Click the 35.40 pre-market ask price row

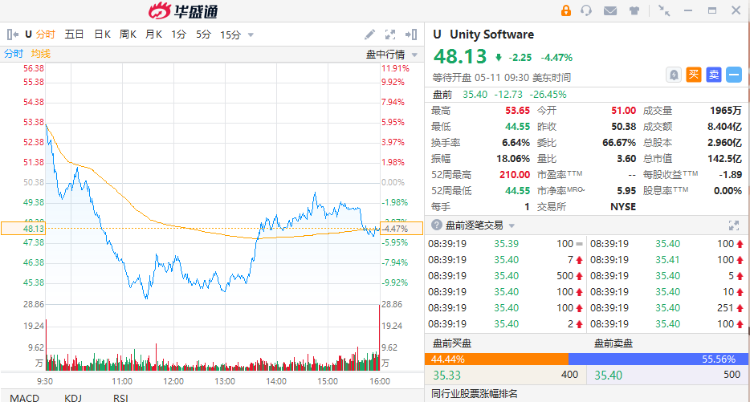tap(667, 375)
